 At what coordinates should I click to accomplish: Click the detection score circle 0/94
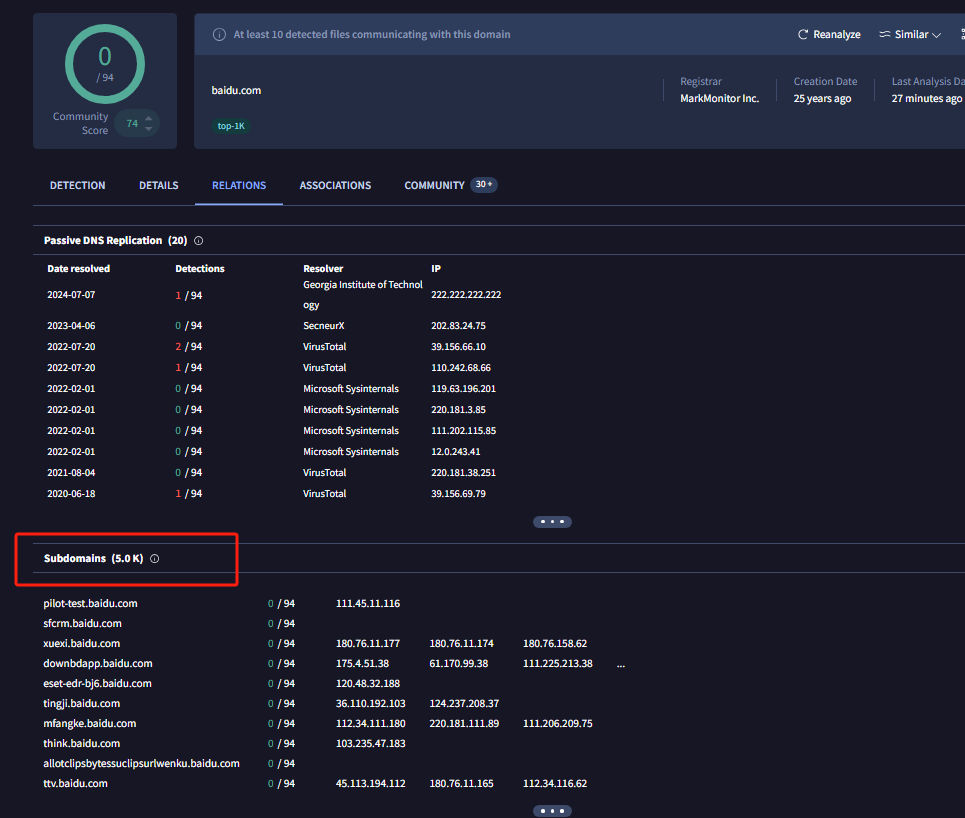click(105, 64)
